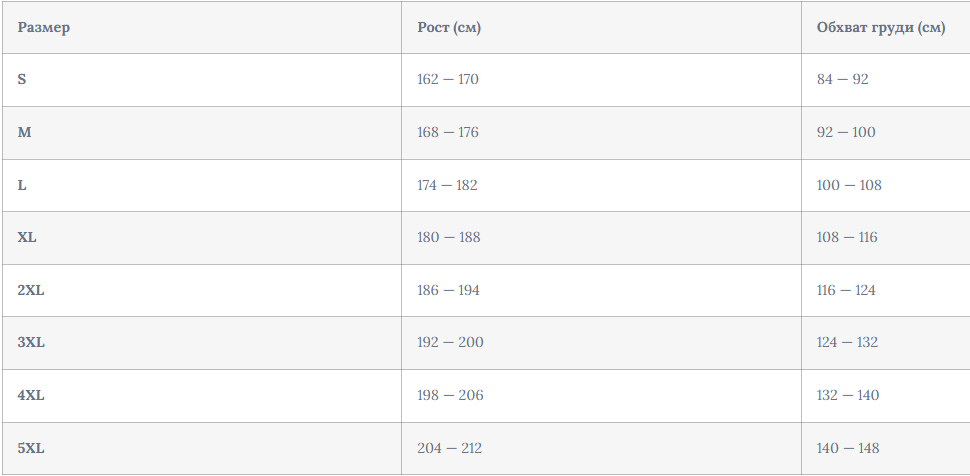Screen dimensions: 970x476
Task: Click height value 204 — 212
Action: pyautogui.click(x=450, y=449)
